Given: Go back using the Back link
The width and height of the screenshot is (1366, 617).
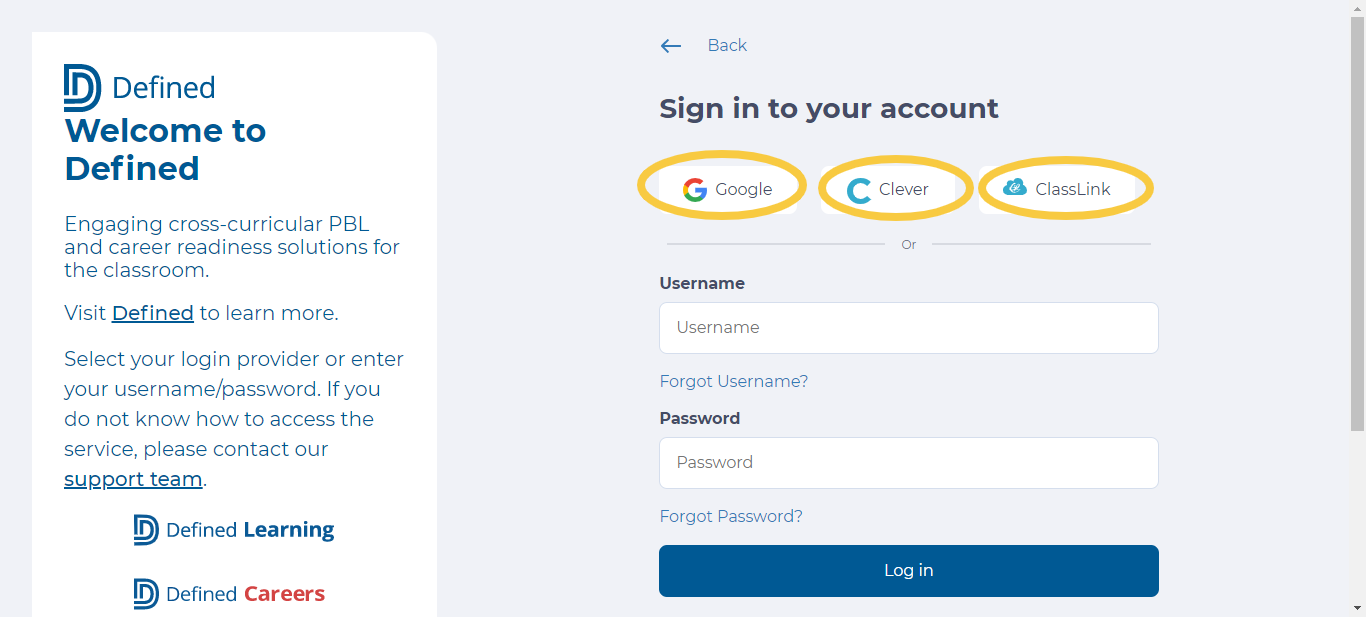Looking at the screenshot, I should tap(727, 46).
